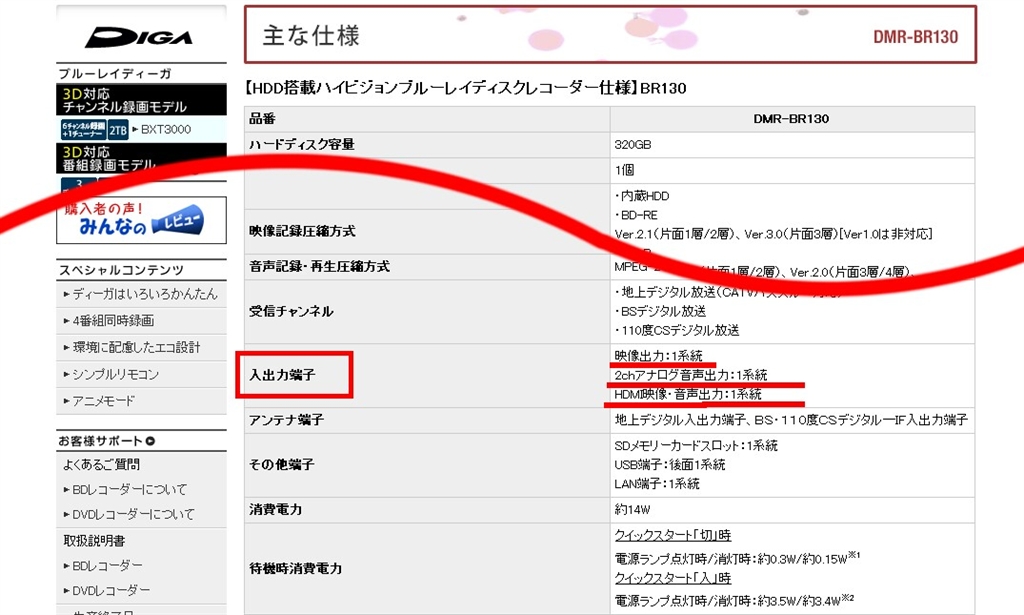Select 3D対応チャンネル録画モデル heading
The height and width of the screenshot is (615, 1024).
click(141, 100)
